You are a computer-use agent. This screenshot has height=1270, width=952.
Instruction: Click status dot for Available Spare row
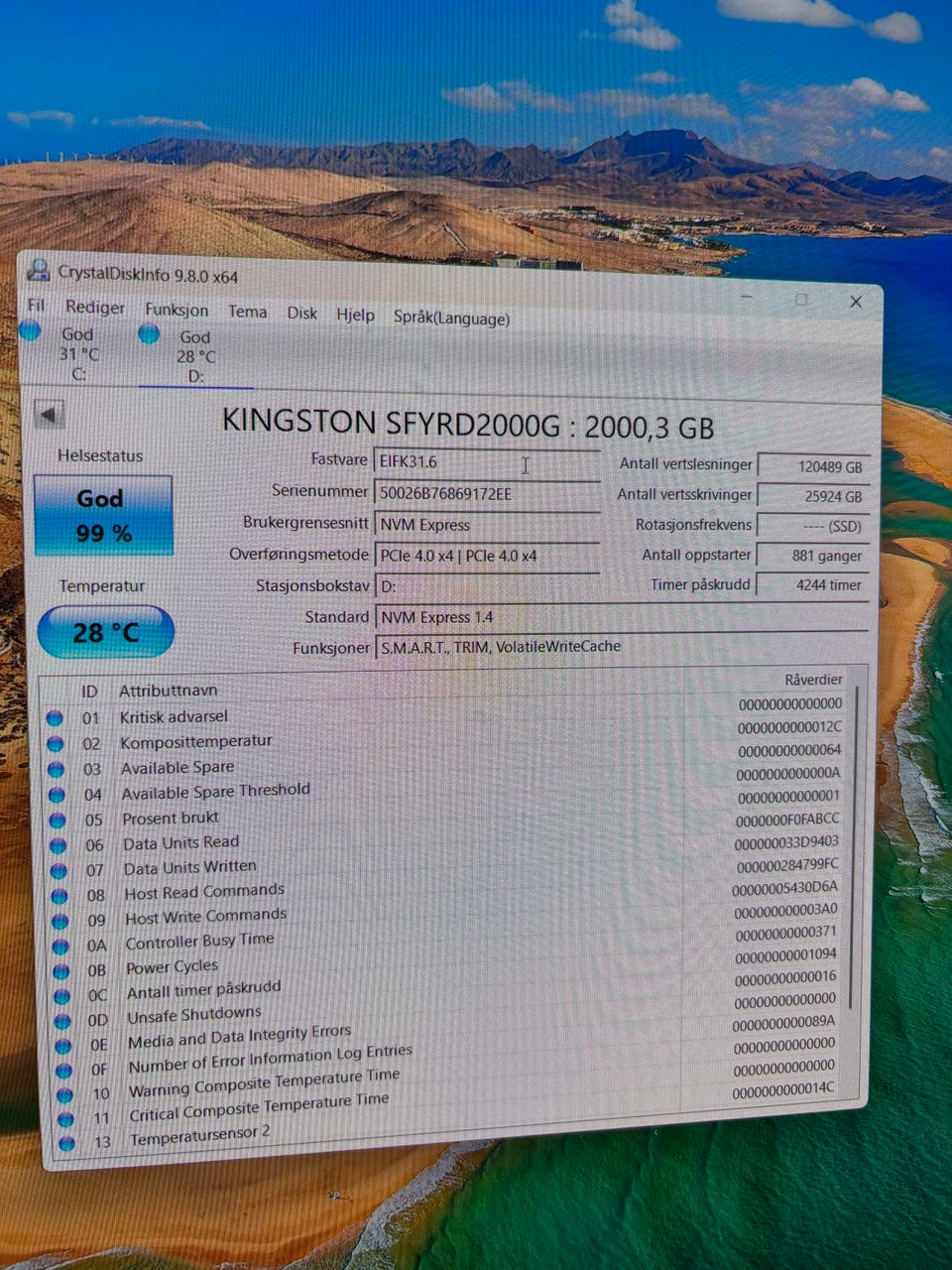click(57, 769)
